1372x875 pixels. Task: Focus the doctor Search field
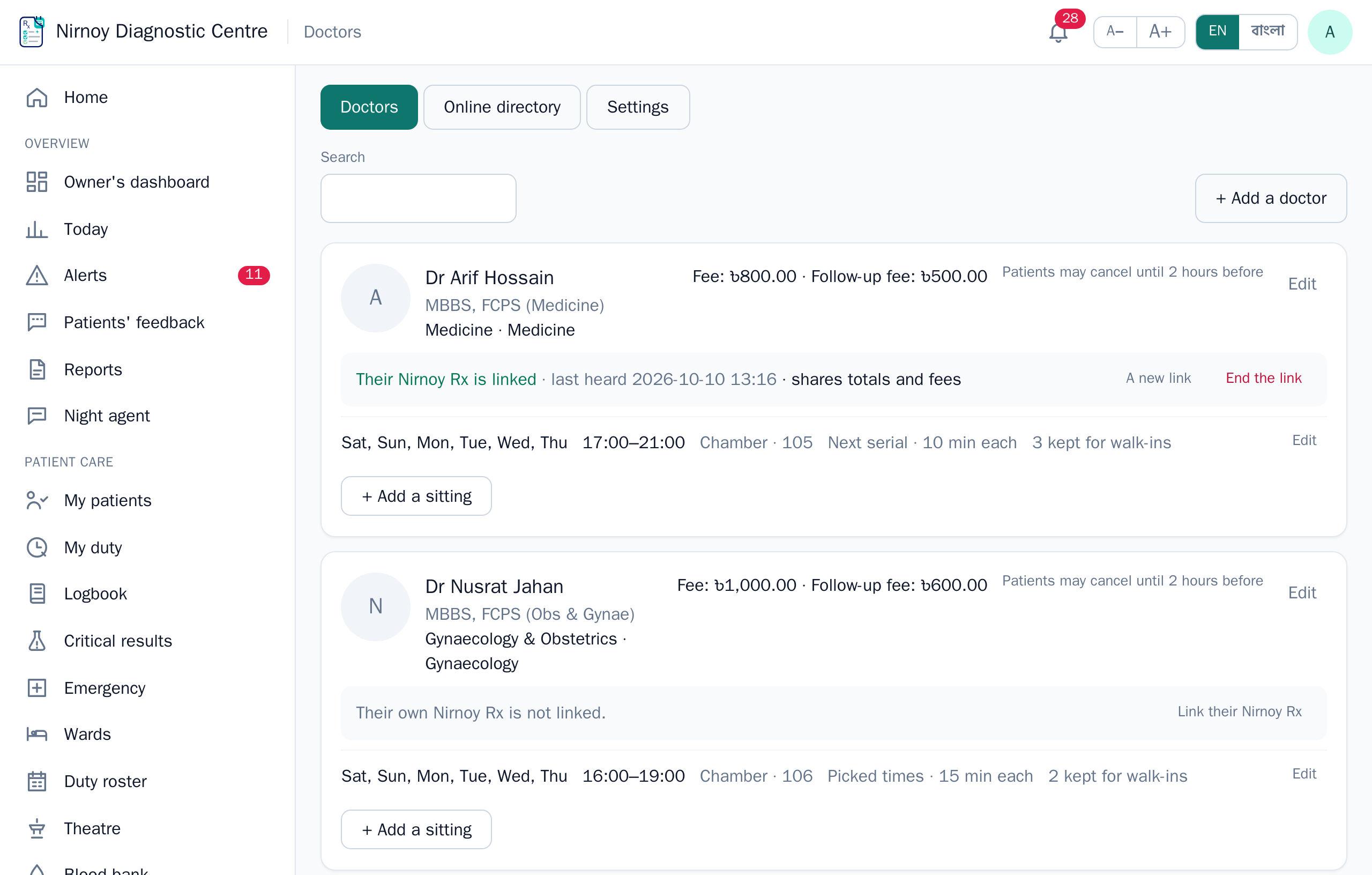pos(418,198)
